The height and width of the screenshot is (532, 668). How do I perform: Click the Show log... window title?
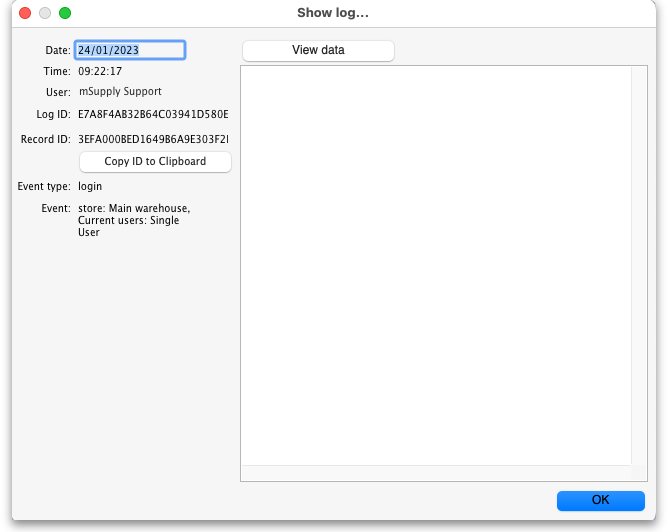[x=333, y=13]
